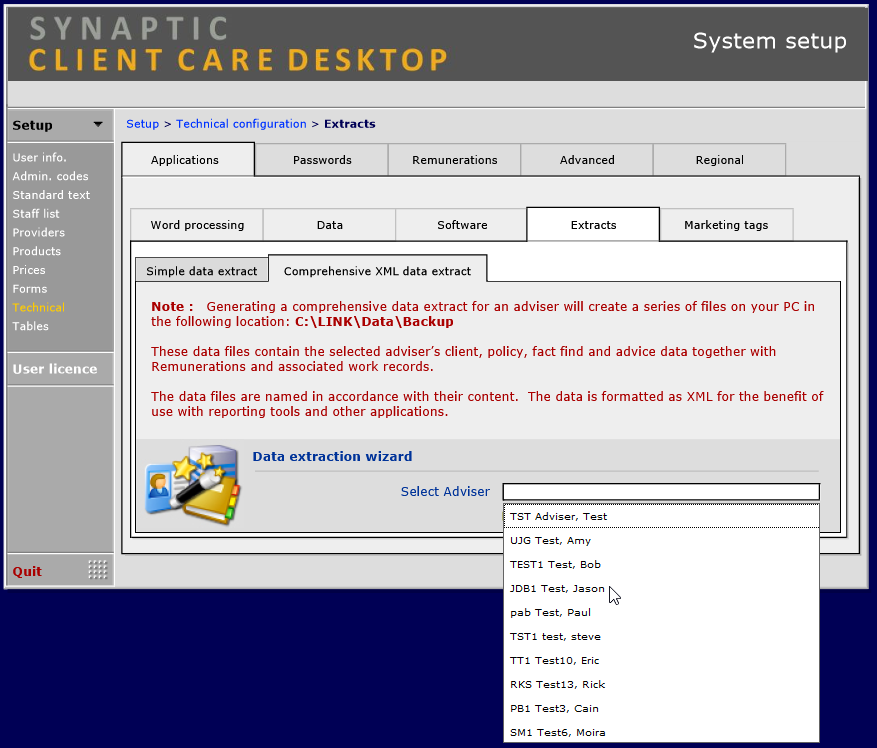
Task: Choose SM1 Test6, Moira option
Action: (661, 732)
